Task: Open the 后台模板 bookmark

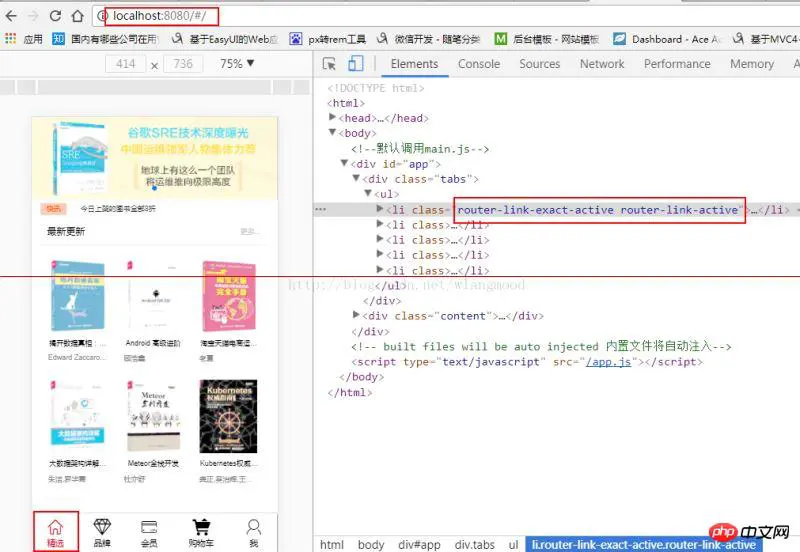Action: [547, 39]
